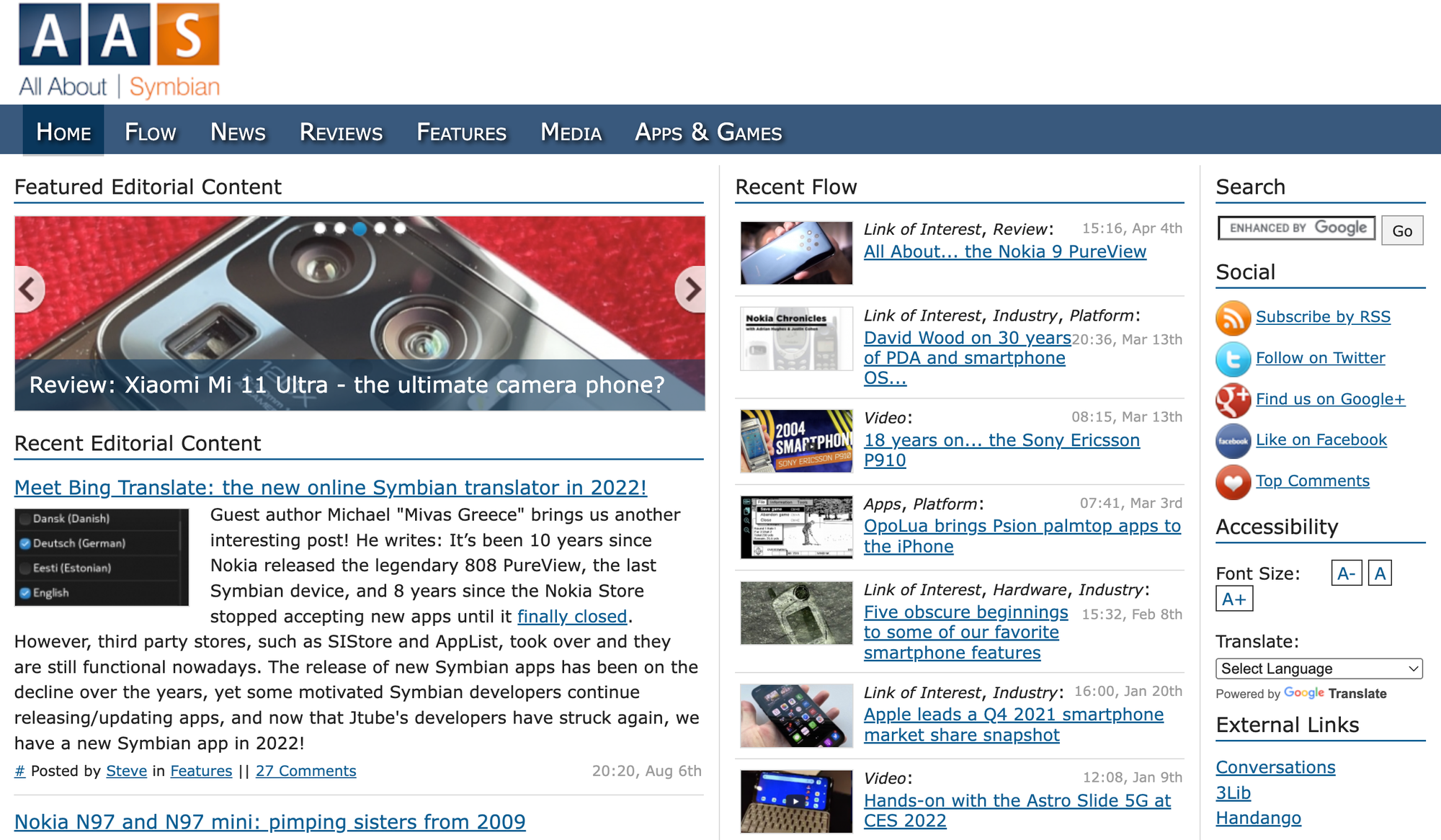The width and height of the screenshot is (1441, 840).
Task: Click the red heart Top Comments icon
Action: click(1233, 482)
